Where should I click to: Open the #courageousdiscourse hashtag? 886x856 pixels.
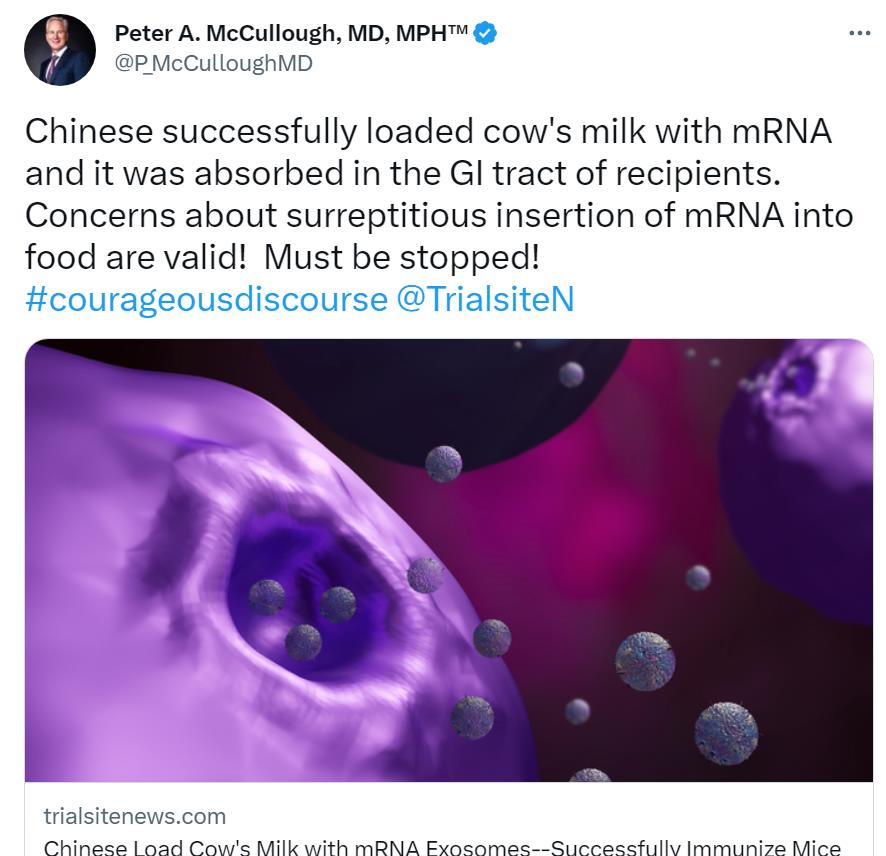[206, 299]
